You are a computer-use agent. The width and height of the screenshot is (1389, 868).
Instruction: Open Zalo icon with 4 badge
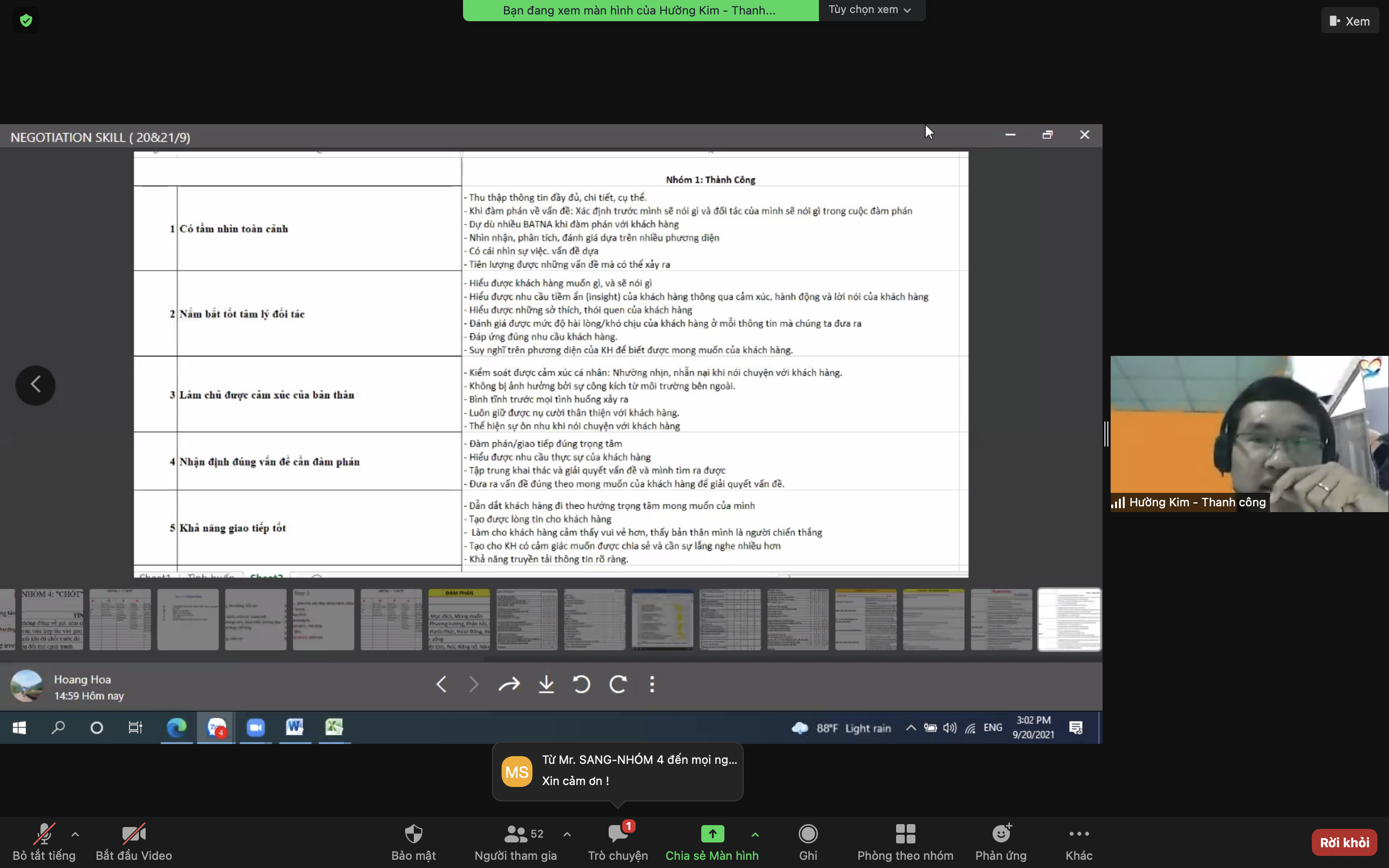(217, 728)
